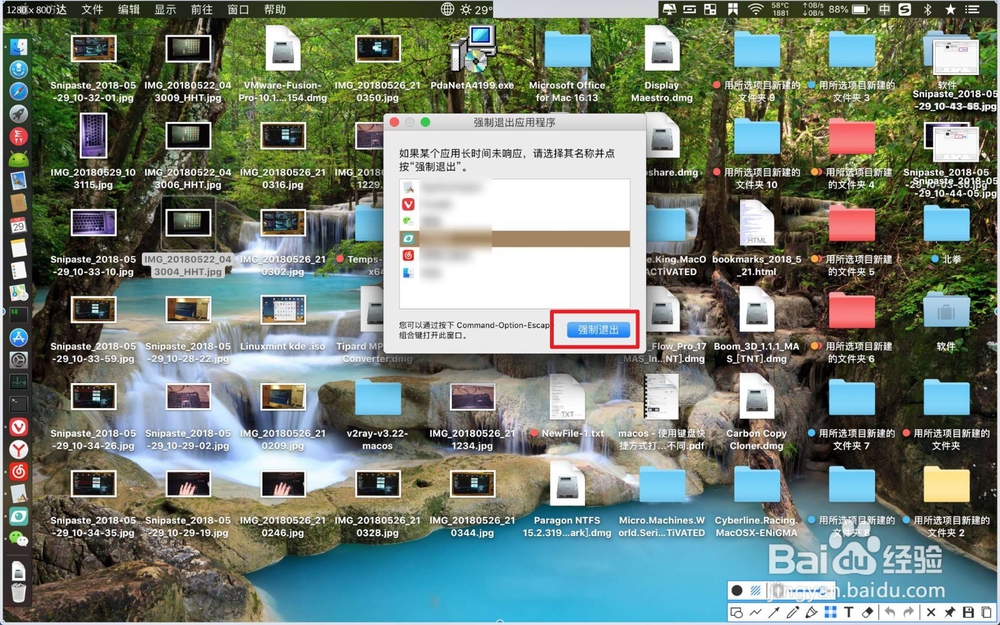
Task: Open Safari from the Dock
Action: coord(18,91)
